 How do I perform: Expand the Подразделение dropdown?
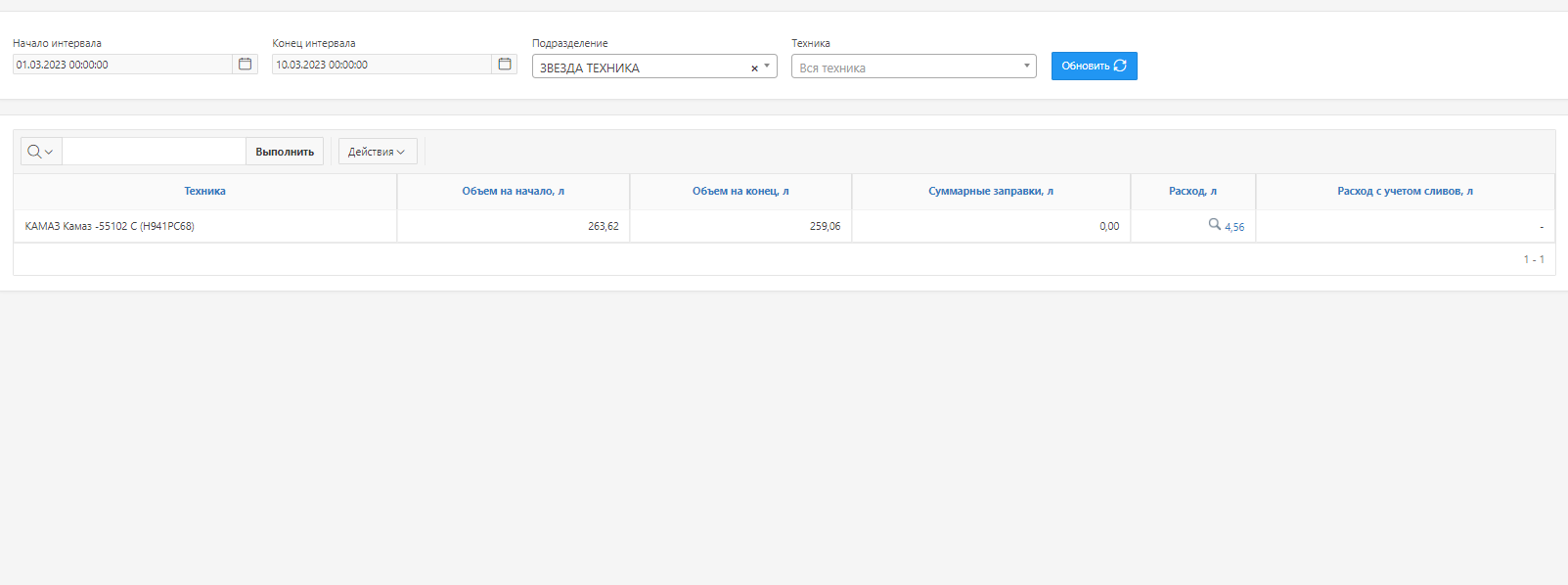(x=767, y=67)
